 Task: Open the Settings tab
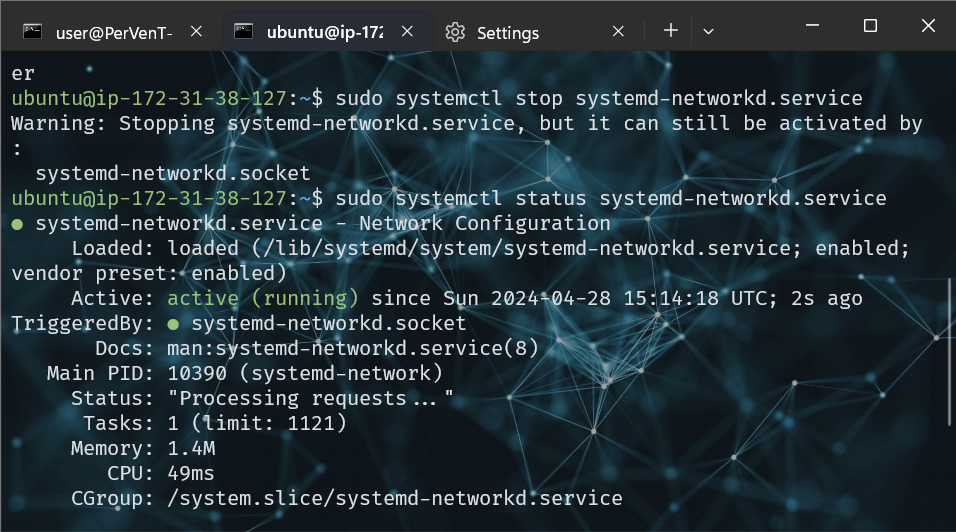click(507, 33)
